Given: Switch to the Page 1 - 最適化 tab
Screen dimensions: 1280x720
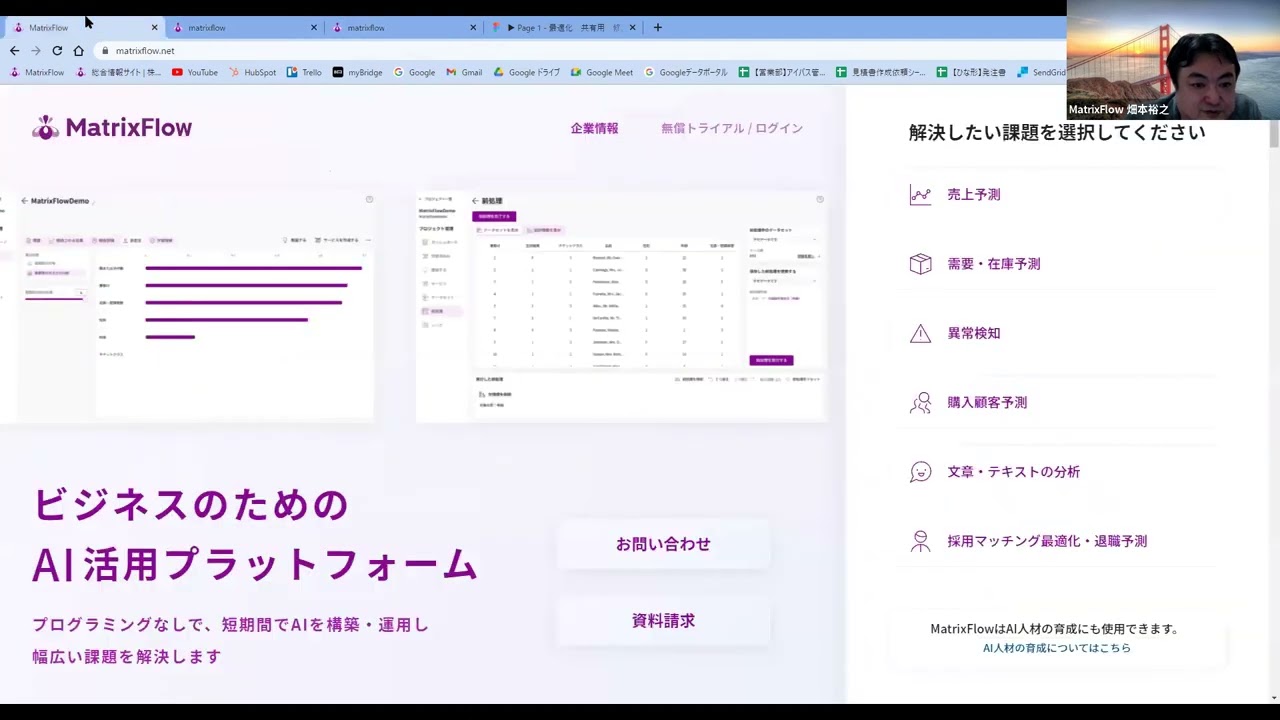Looking at the screenshot, I should (x=560, y=28).
